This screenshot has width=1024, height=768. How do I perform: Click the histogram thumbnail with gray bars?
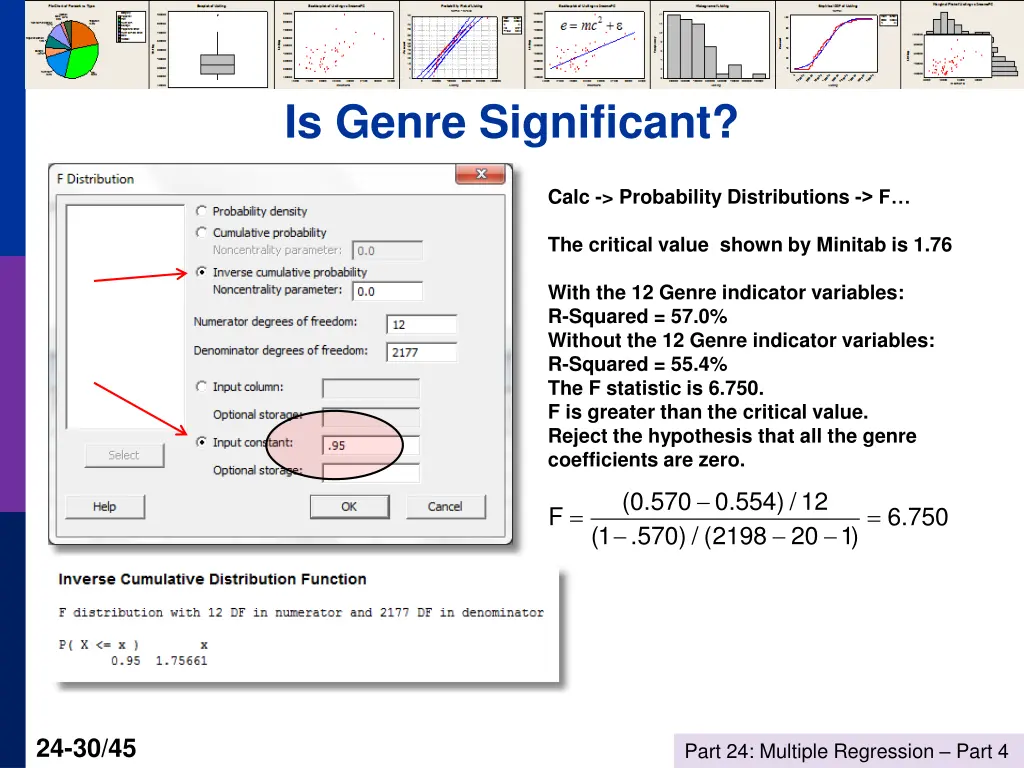(712, 44)
